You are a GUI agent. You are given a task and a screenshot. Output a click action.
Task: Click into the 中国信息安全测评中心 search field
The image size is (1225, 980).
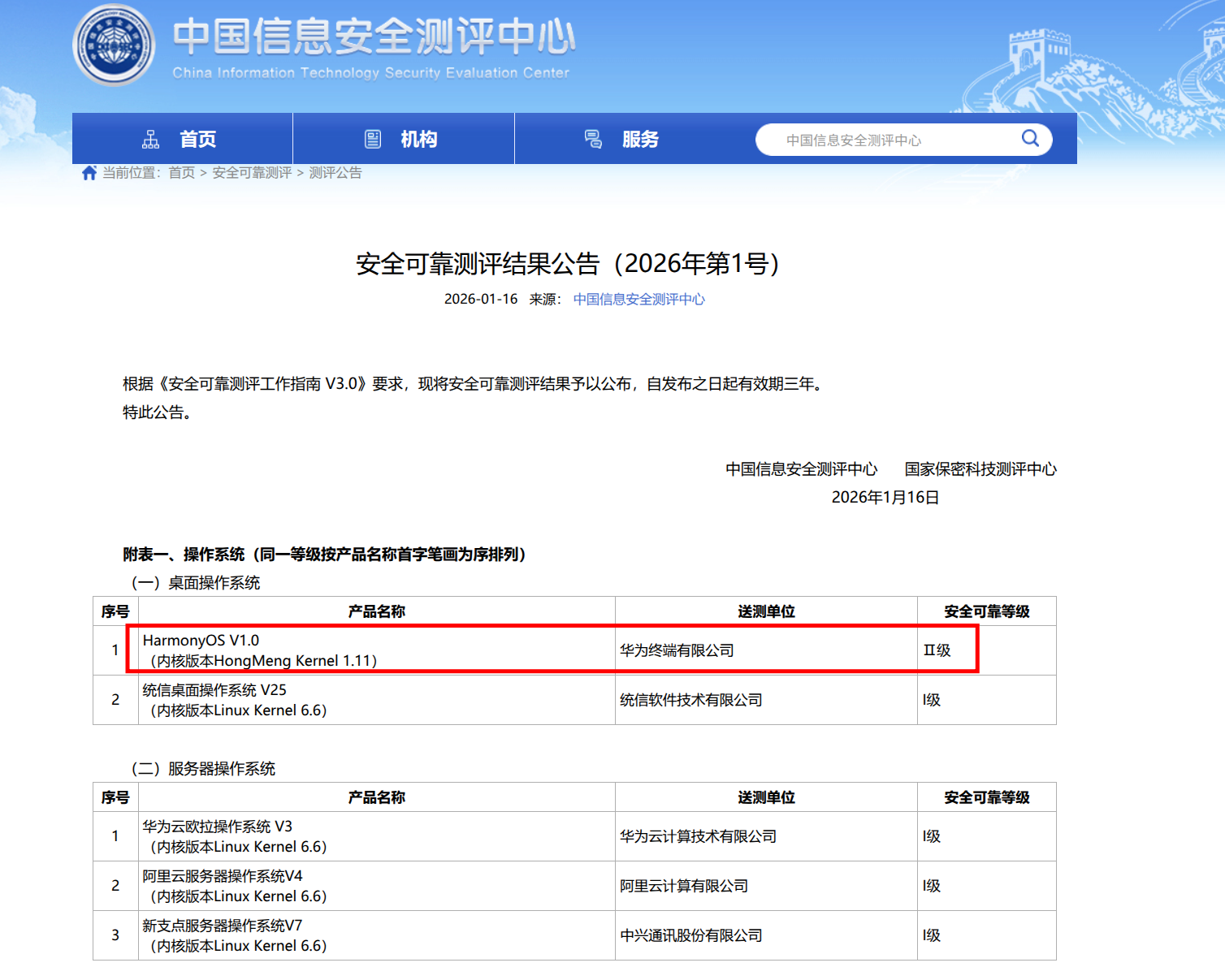click(x=885, y=140)
